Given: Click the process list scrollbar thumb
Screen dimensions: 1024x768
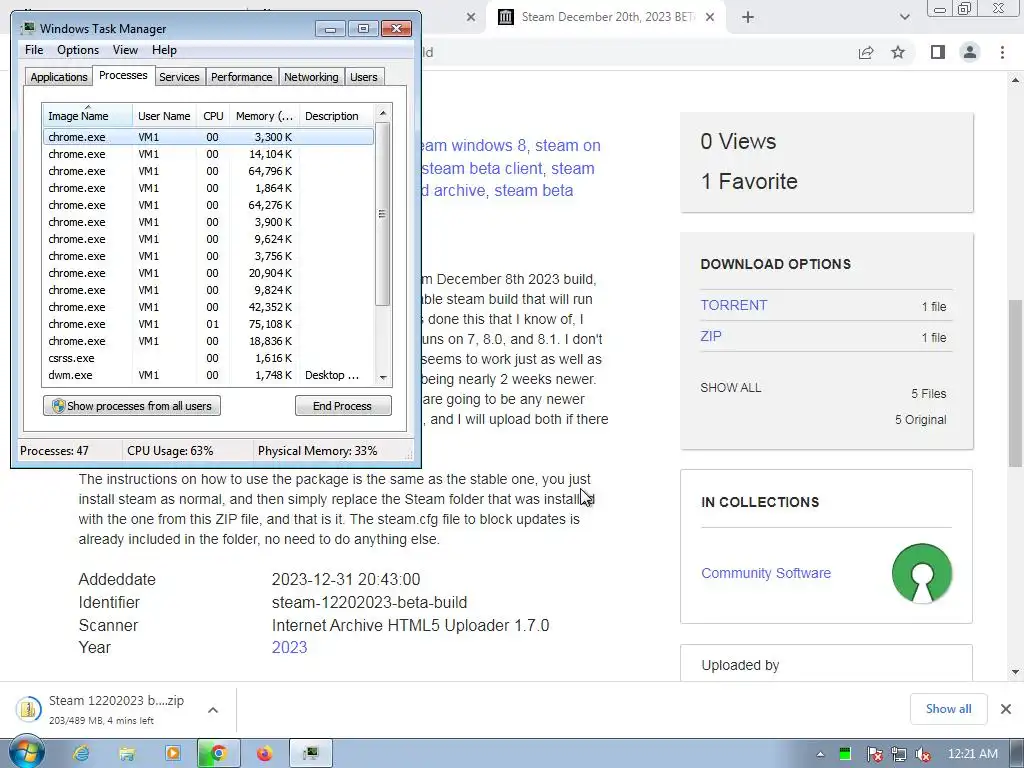Looking at the screenshot, I should tap(383, 214).
